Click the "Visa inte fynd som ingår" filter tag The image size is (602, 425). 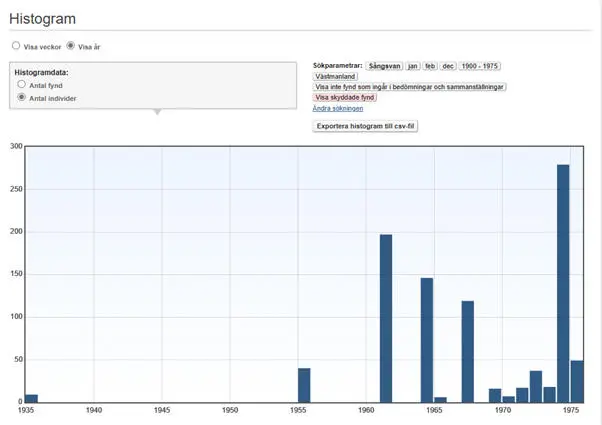[410, 87]
